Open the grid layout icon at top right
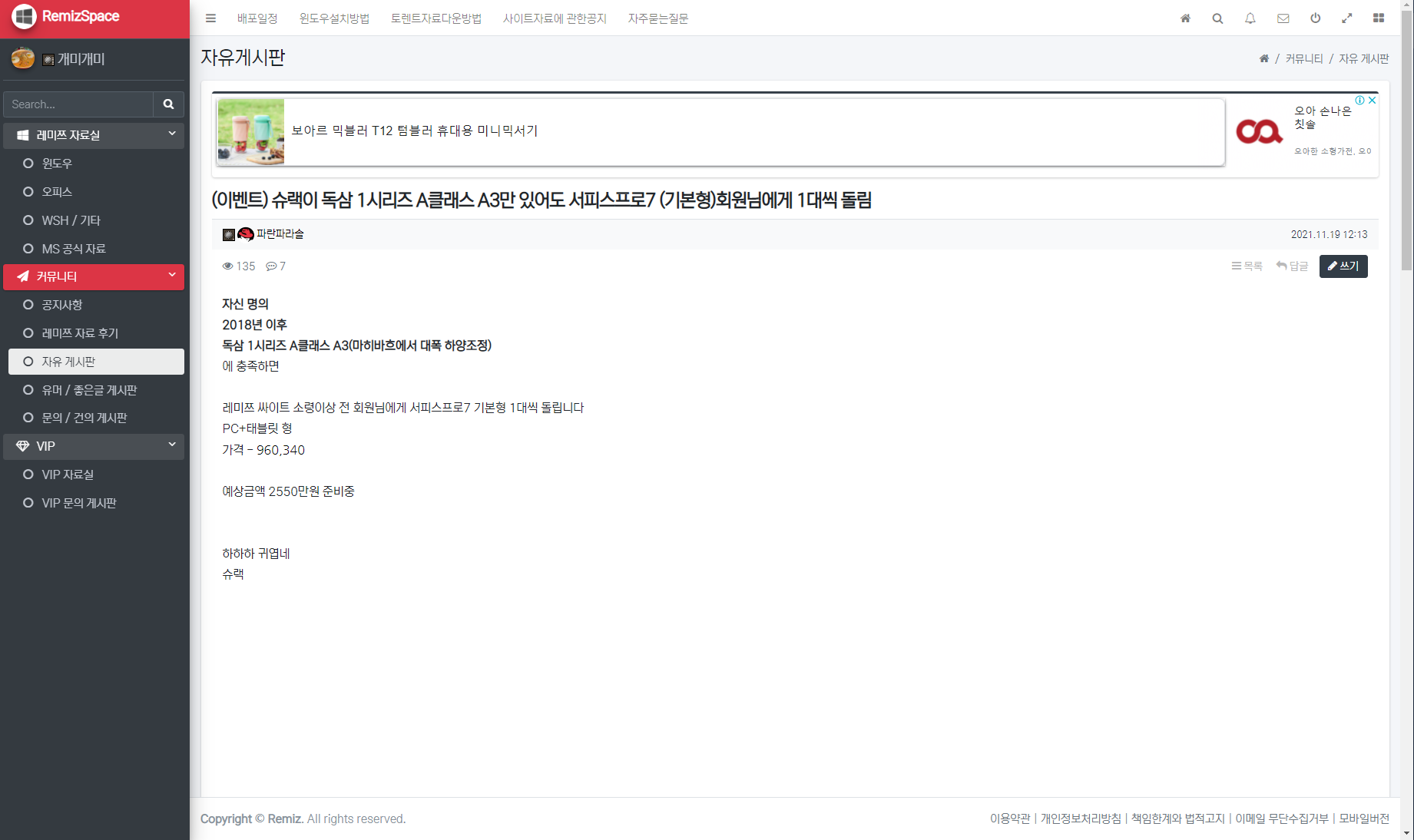This screenshot has height=840, width=1414. pos(1379,18)
